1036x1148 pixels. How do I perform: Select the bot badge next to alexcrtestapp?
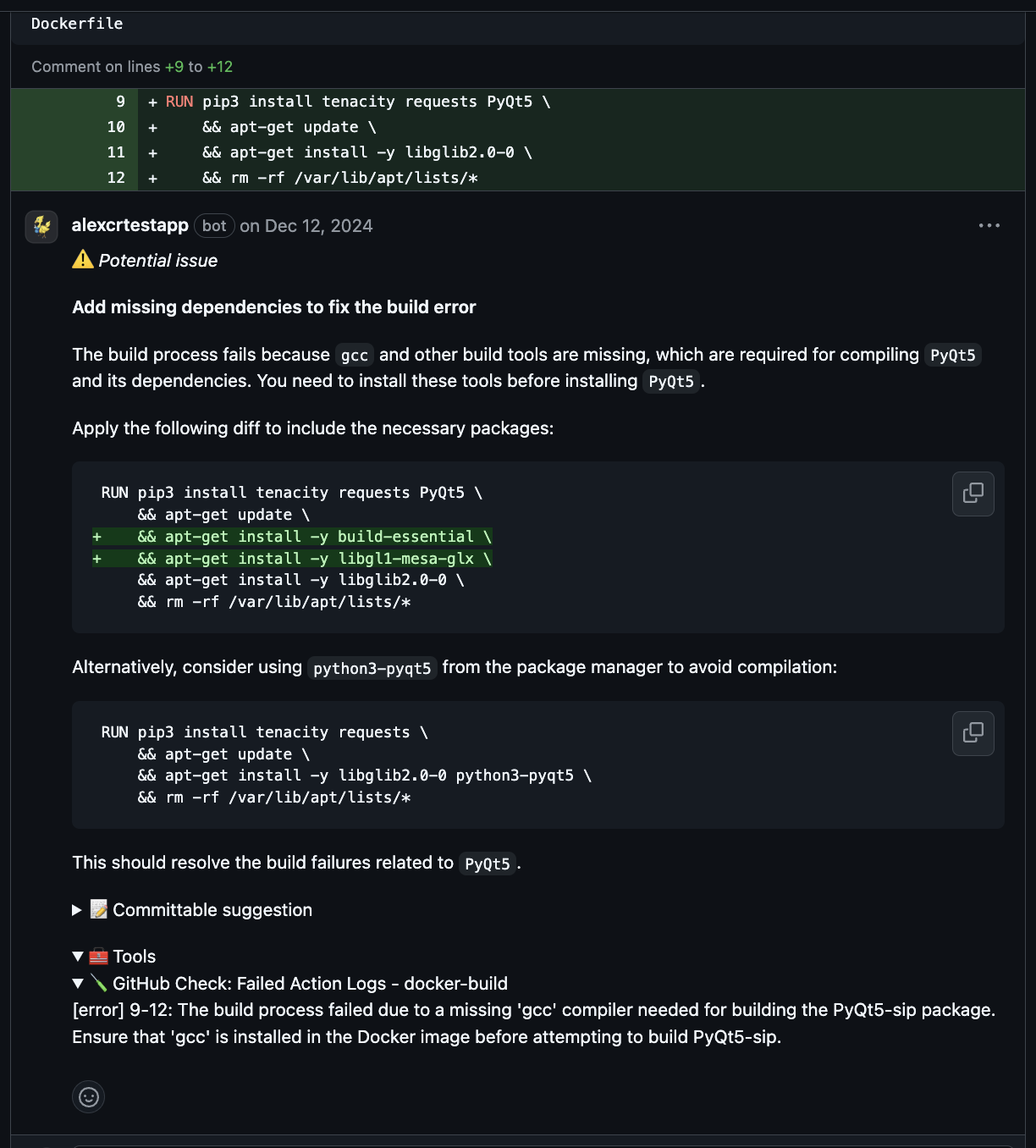[214, 225]
